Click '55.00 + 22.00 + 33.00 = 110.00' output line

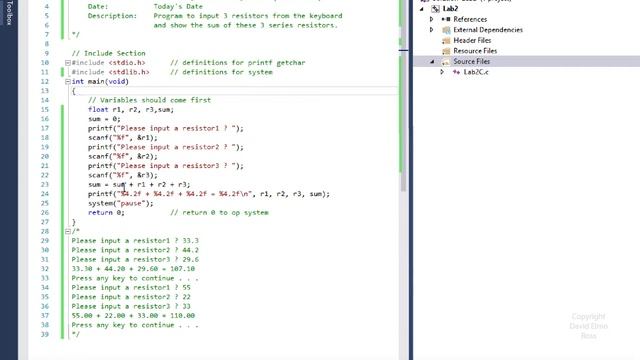(133, 316)
